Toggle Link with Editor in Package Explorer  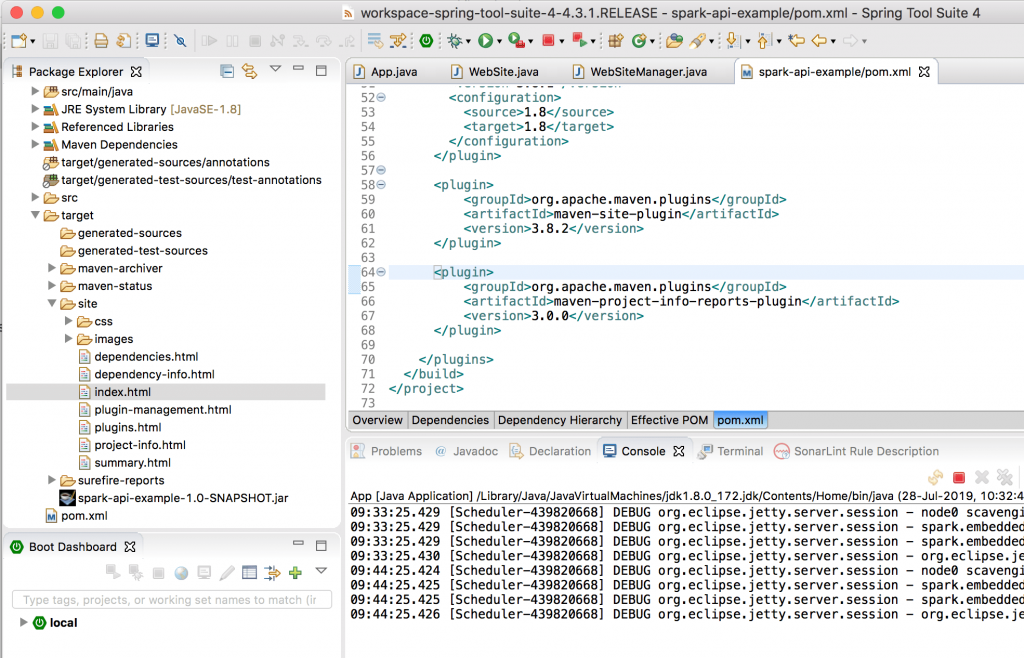249,71
